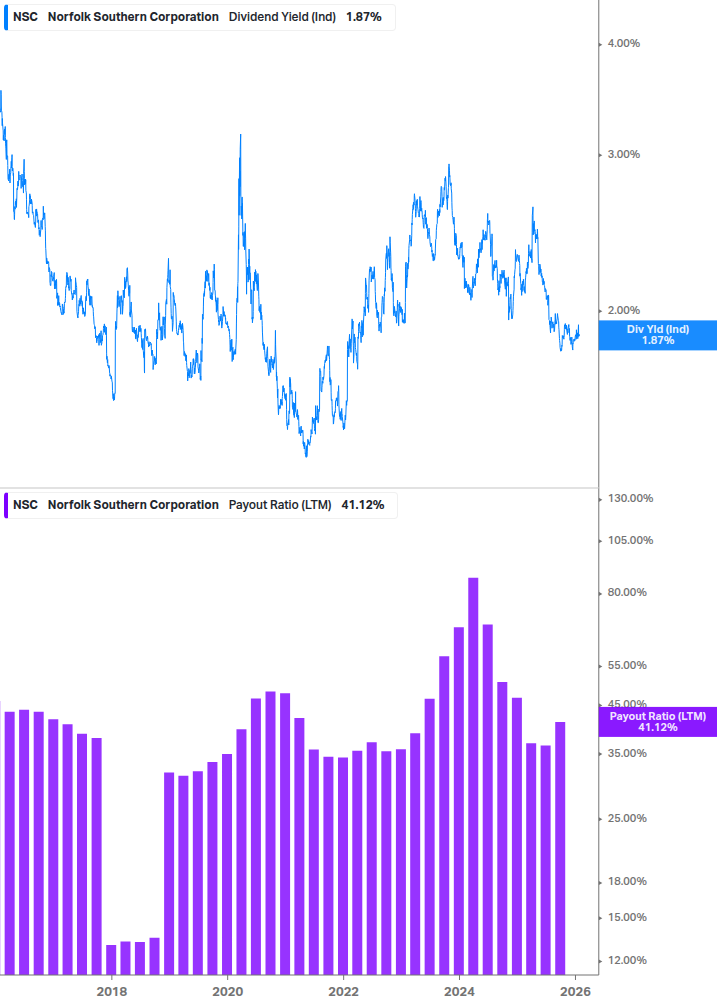The width and height of the screenshot is (717, 1005).
Task: Click the 2026 label on time axis
Action: 575,990
